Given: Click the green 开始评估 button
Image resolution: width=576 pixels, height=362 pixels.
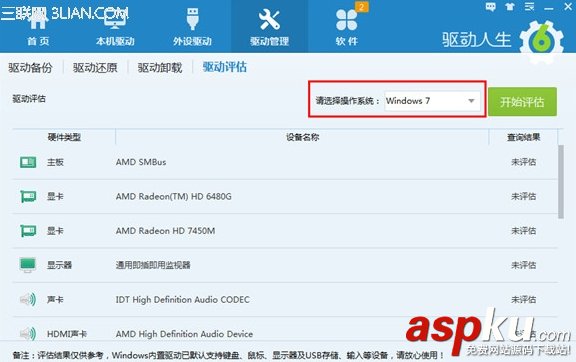Looking at the screenshot, I should 522,102.
